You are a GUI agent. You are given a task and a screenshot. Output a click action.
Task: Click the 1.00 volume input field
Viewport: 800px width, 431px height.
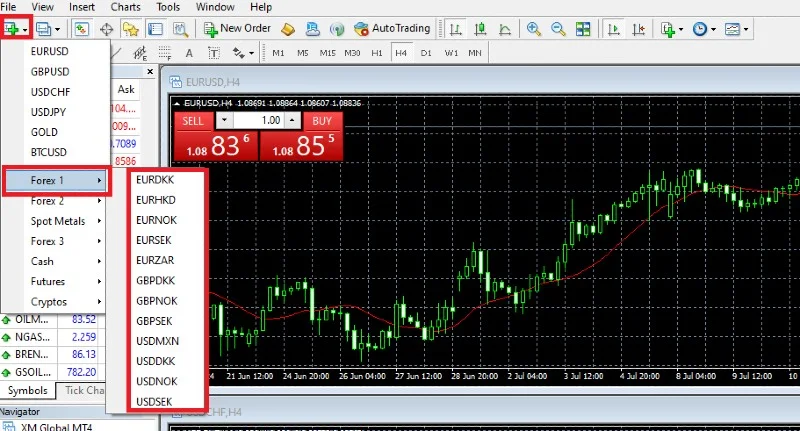pos(258,121)
